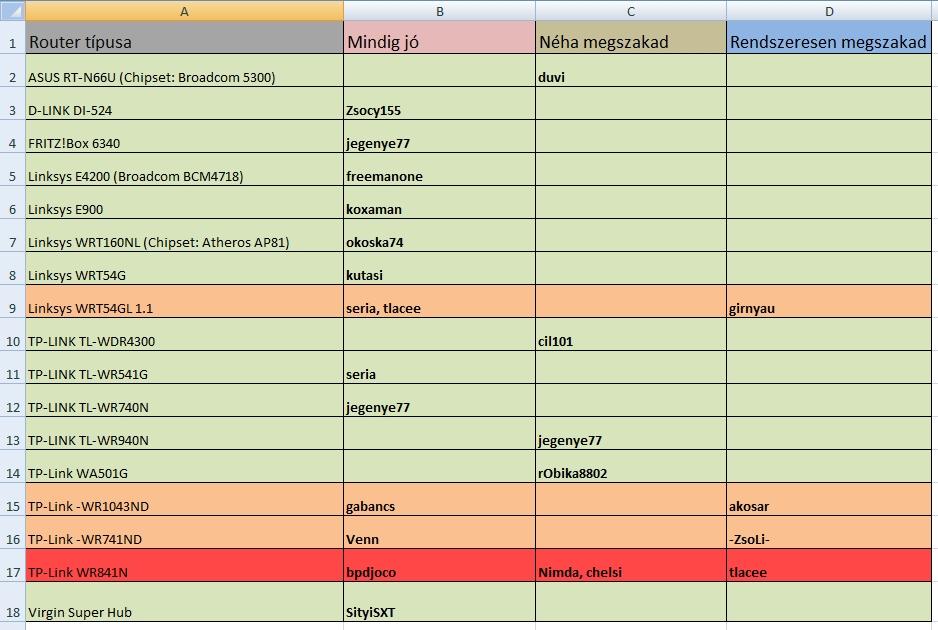Image resolution: width=938 pixels, height=630 pixels.
Task: Select cell 'ASUS RT-N66U (Chipset: Broadcom 5300)'
Action: pyautogui.click(x=184, y=70)
